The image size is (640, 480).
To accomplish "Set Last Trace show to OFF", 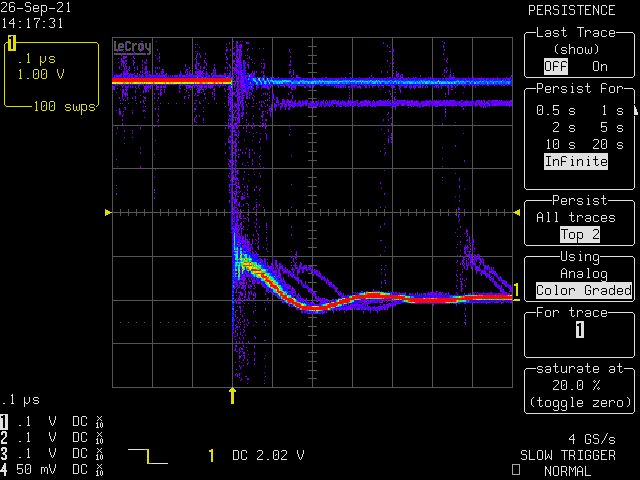I will [554, 66].
